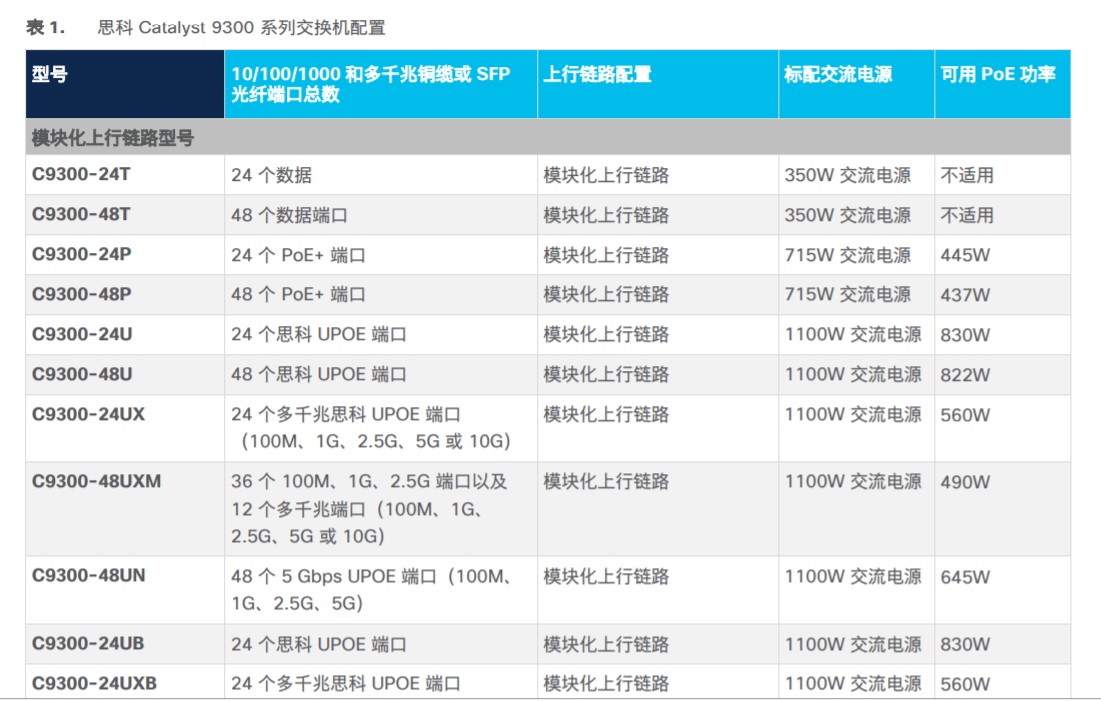Click the "标配交流电源" column header
The image size is (1101, 701).
tap(857, 84)
